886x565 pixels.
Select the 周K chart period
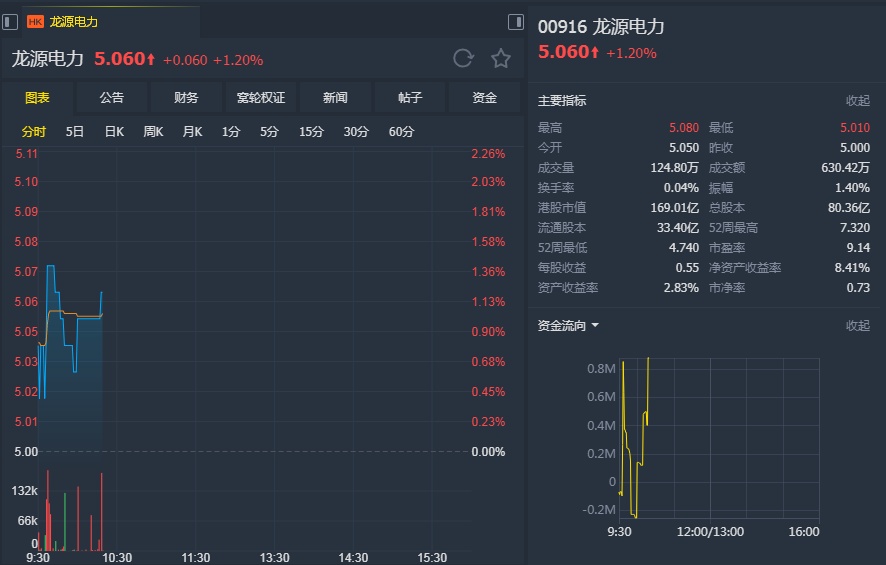pyautogui.click(x=153, y=132)
